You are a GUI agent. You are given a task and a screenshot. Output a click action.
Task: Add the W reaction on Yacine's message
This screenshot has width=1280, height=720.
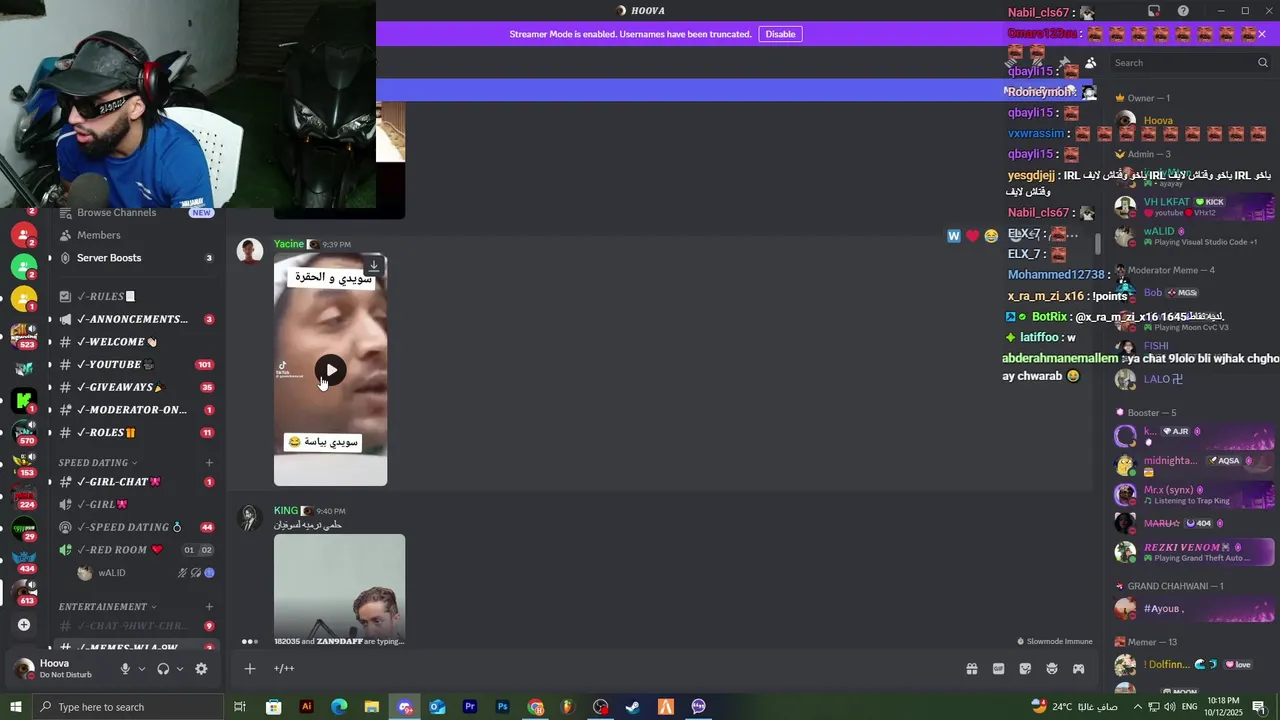pyautogui.click(x=954, y=236)
